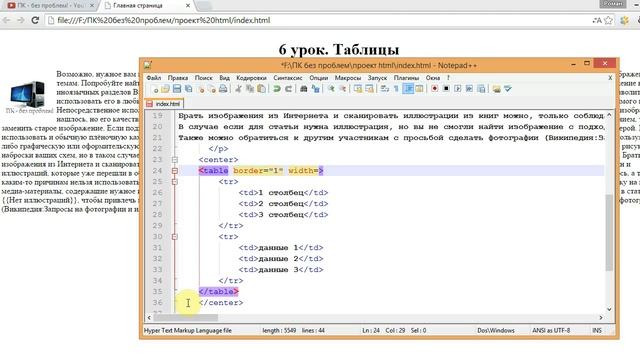Click the editor scrollbar down arrow

(x=609, y=309)
